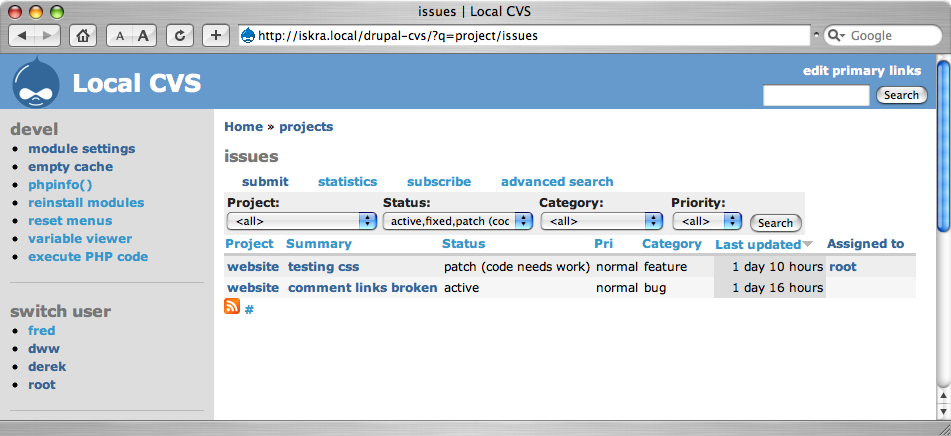Screen dimensions: 951x436
Task: Open the advanced search tab
Action: pyautogui.click(x=557, y=182)
